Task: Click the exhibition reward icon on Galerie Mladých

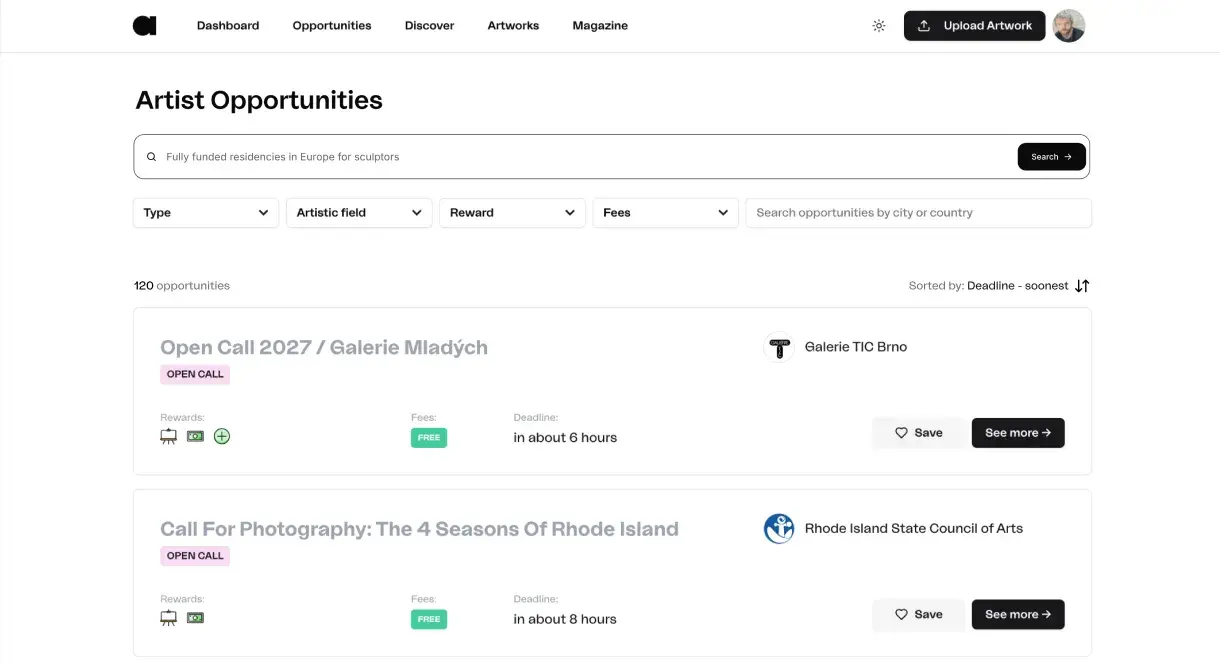Action: 169,436
